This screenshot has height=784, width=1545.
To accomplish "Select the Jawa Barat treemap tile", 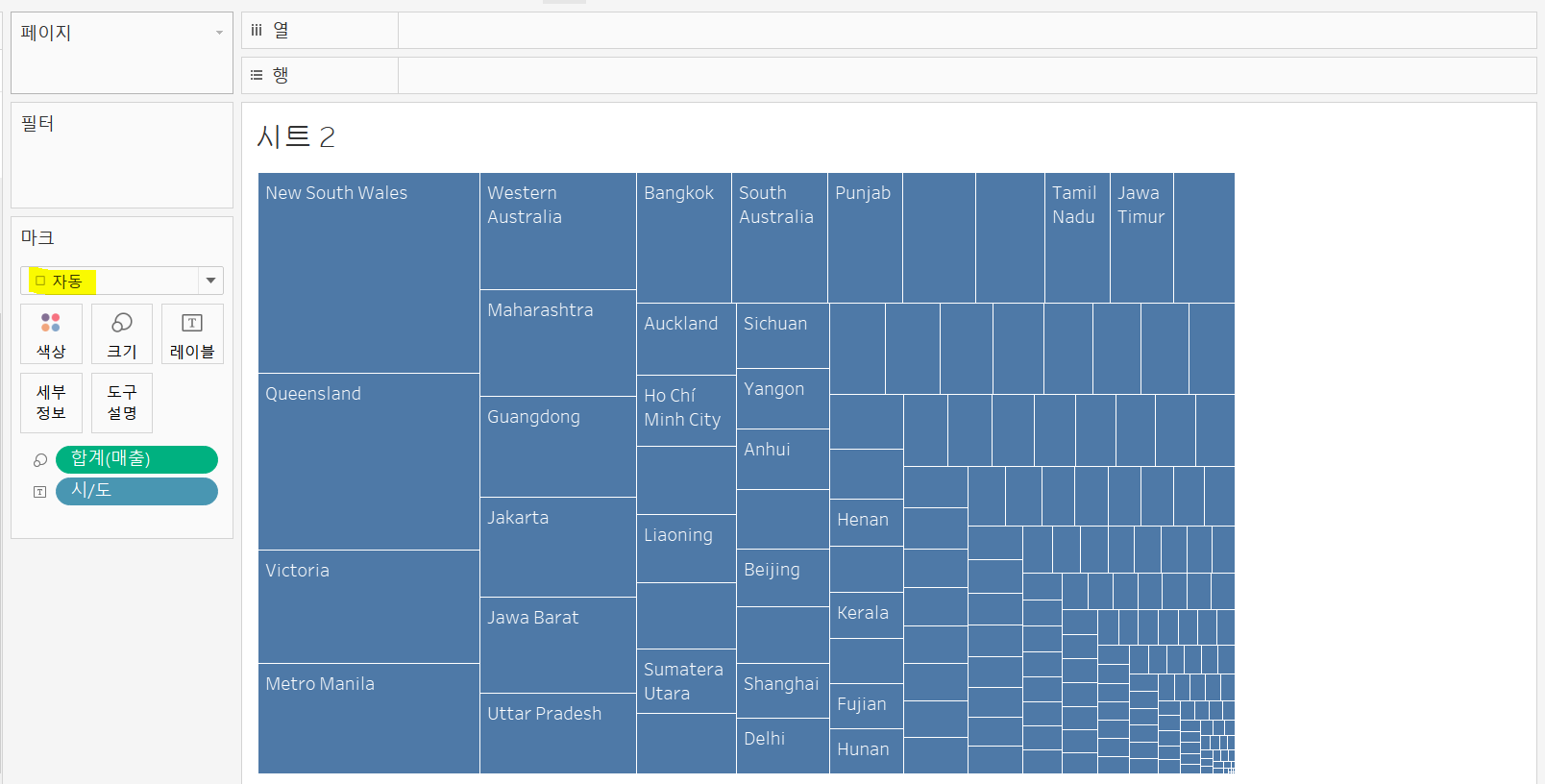I will pos(558,646).
